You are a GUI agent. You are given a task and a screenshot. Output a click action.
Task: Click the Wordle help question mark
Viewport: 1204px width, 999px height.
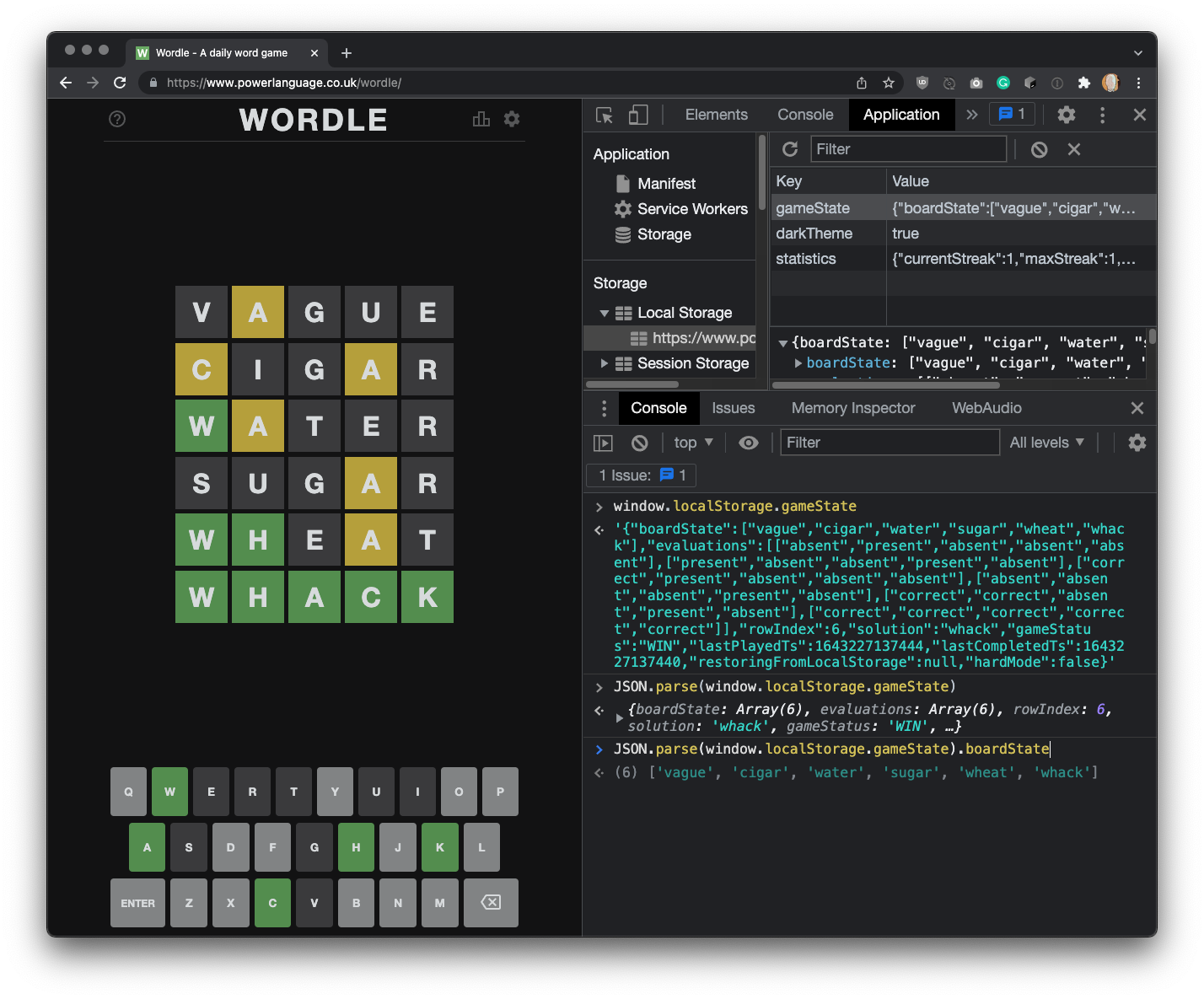coord(117,119)
